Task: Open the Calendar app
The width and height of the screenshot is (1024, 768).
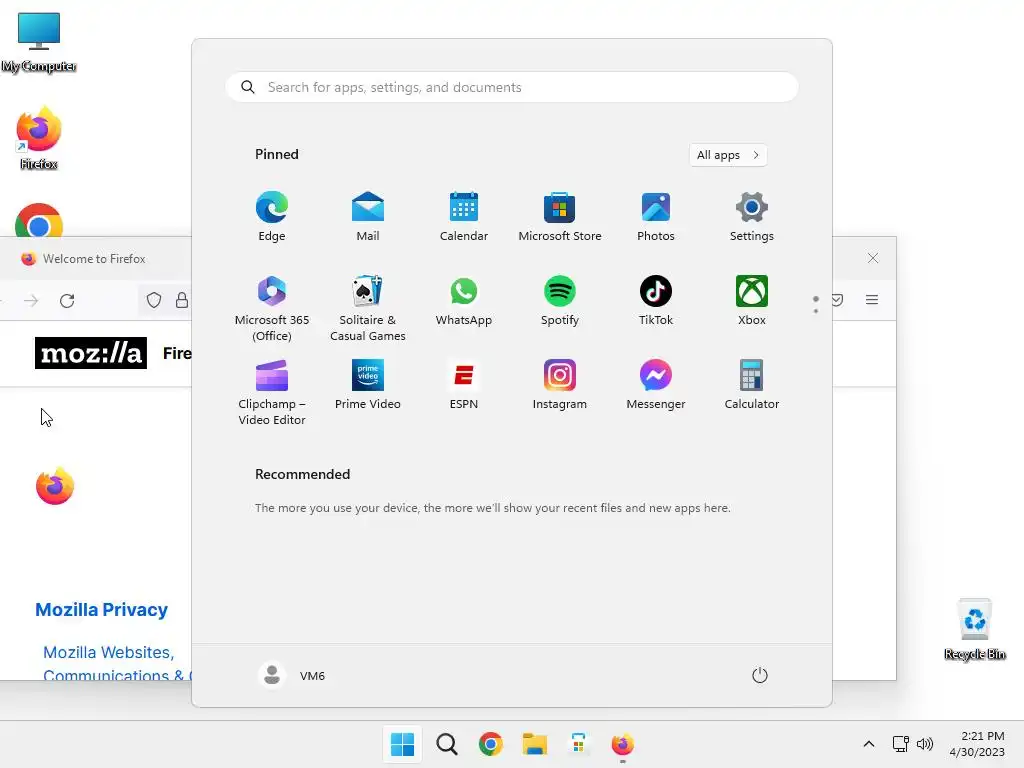Action: click(x=464, y=217)
